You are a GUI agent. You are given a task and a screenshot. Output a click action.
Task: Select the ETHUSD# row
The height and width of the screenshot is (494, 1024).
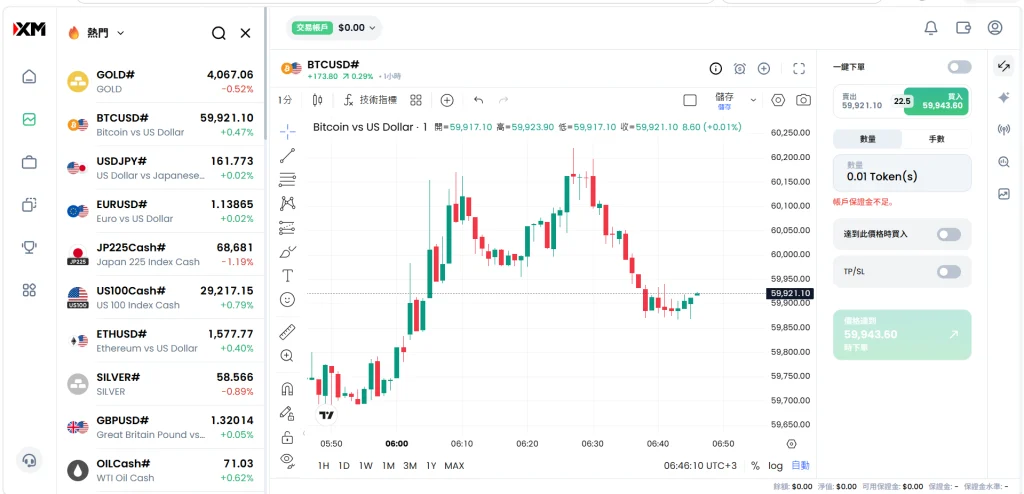tap(161, 340)
